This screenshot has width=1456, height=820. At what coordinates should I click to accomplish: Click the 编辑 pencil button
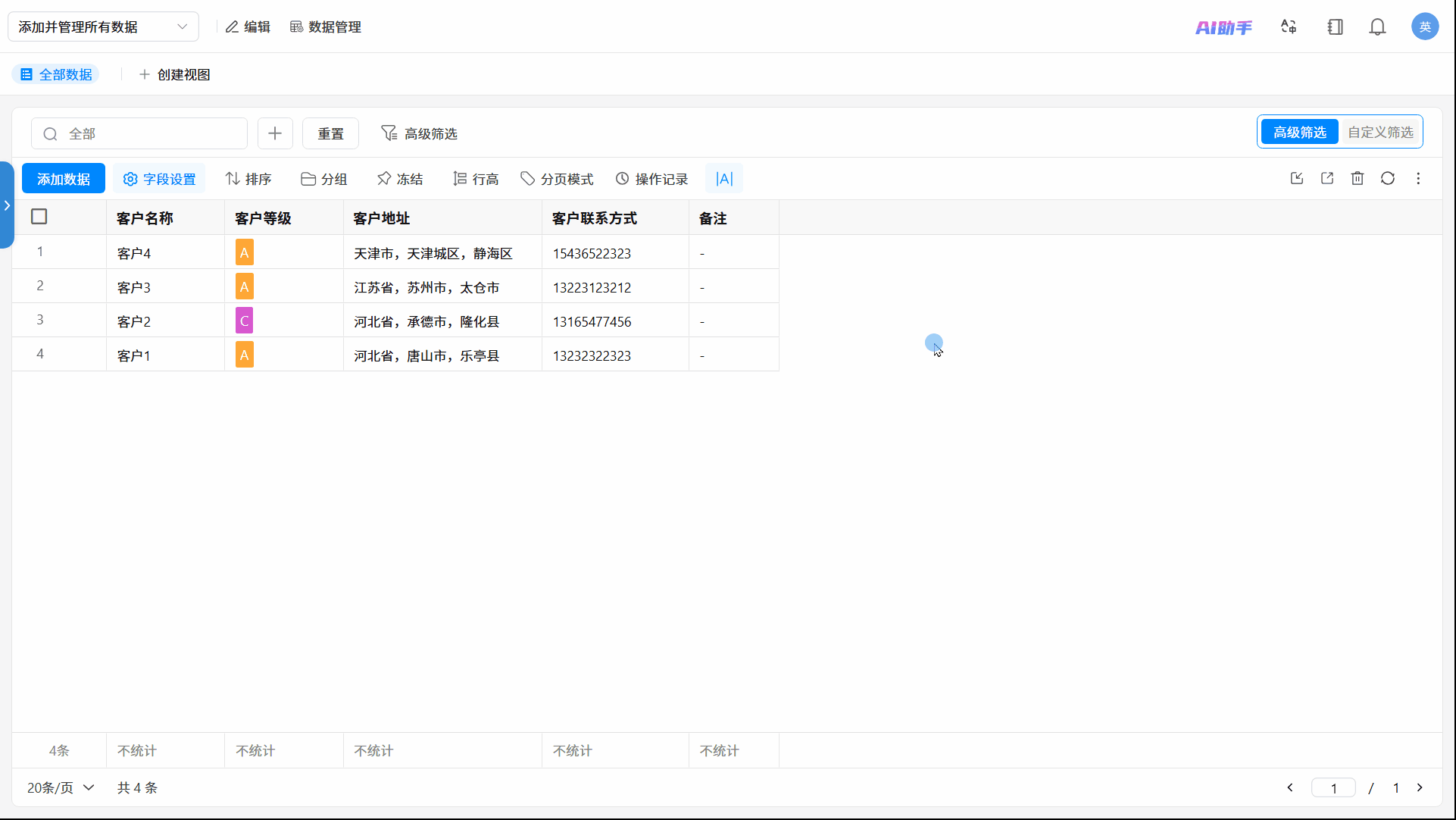[x=248, y=27]
